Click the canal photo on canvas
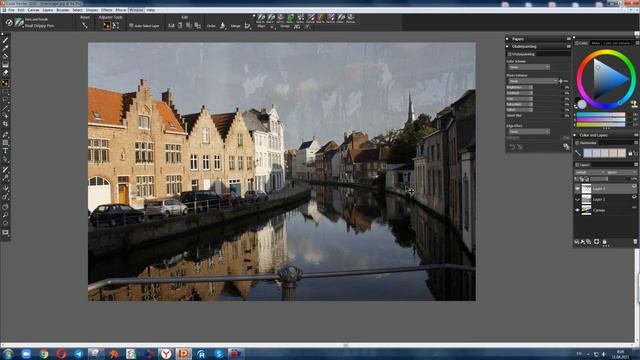Viewport: 640px width, 360px height. pyautogui.click(x=282, y=171)
